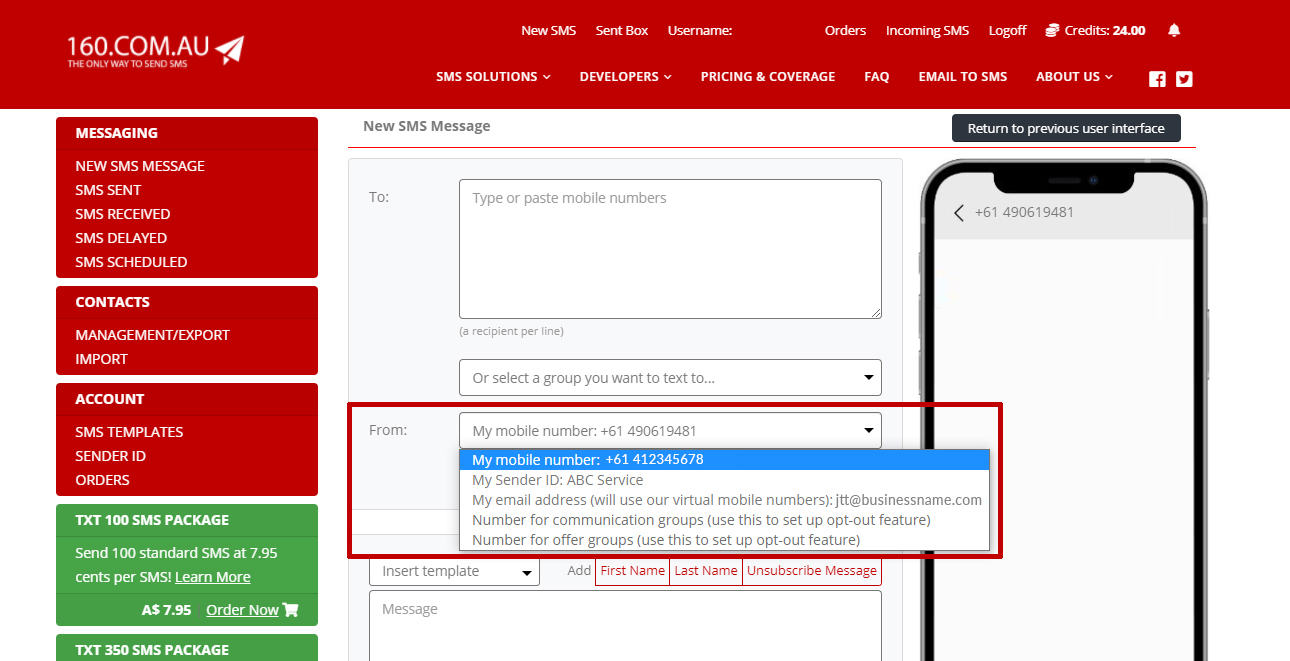Add First Name placeholder
Viewport: 1290px width, 661px height.
pyautogui.click(x=633, y=571)
